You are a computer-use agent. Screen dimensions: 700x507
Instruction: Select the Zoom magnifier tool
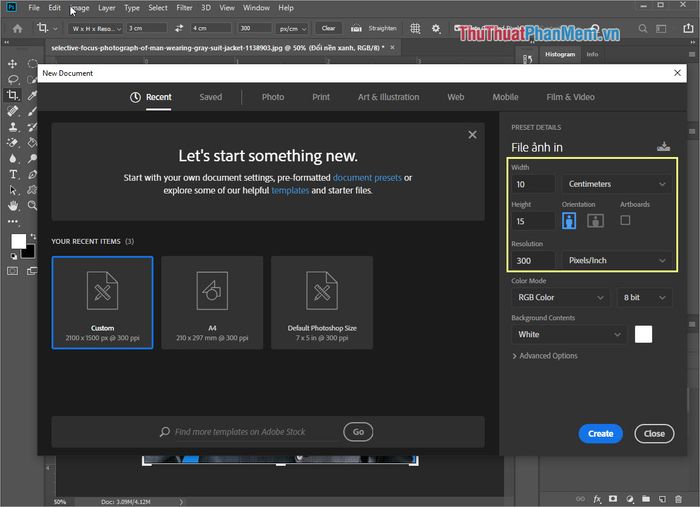point(32,206)
